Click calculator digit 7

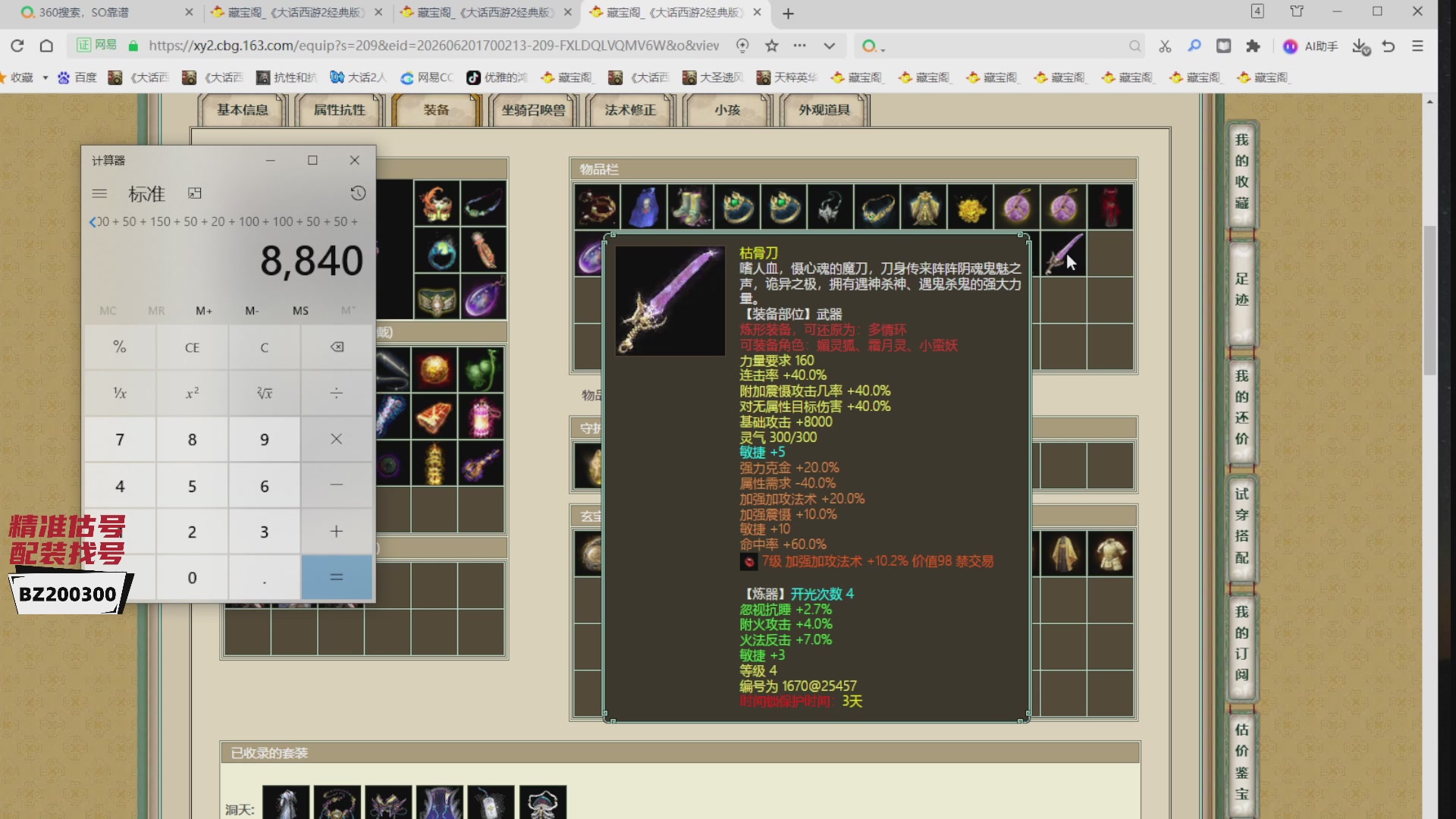click(x=120, y=440)
